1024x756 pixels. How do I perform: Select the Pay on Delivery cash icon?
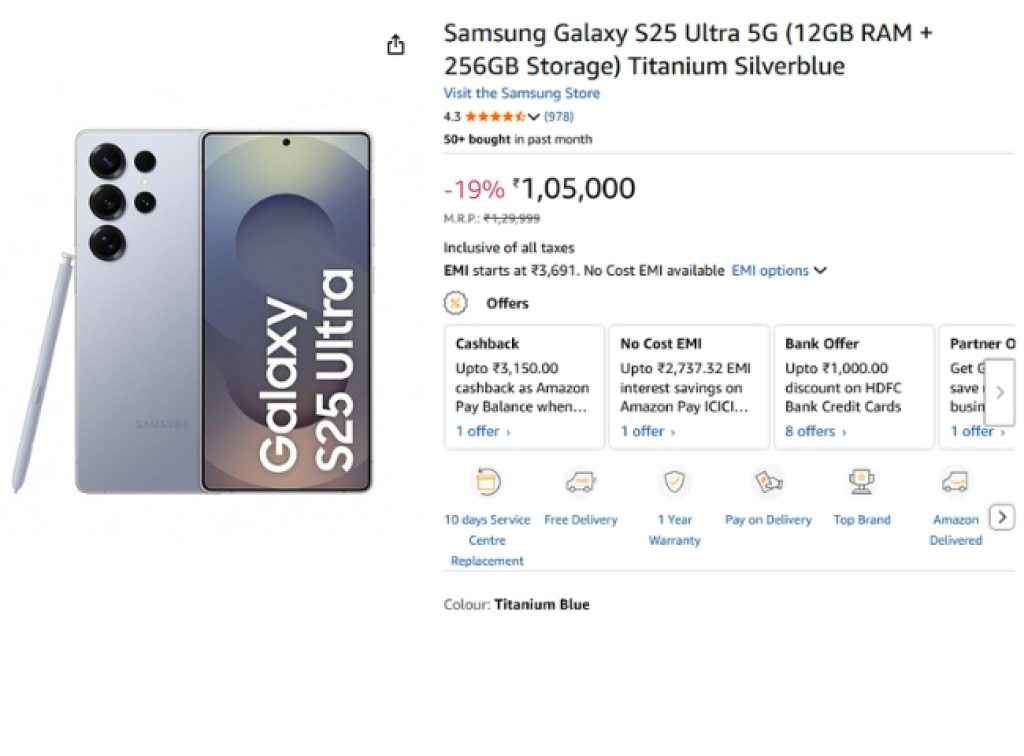[x=768, y=482]
